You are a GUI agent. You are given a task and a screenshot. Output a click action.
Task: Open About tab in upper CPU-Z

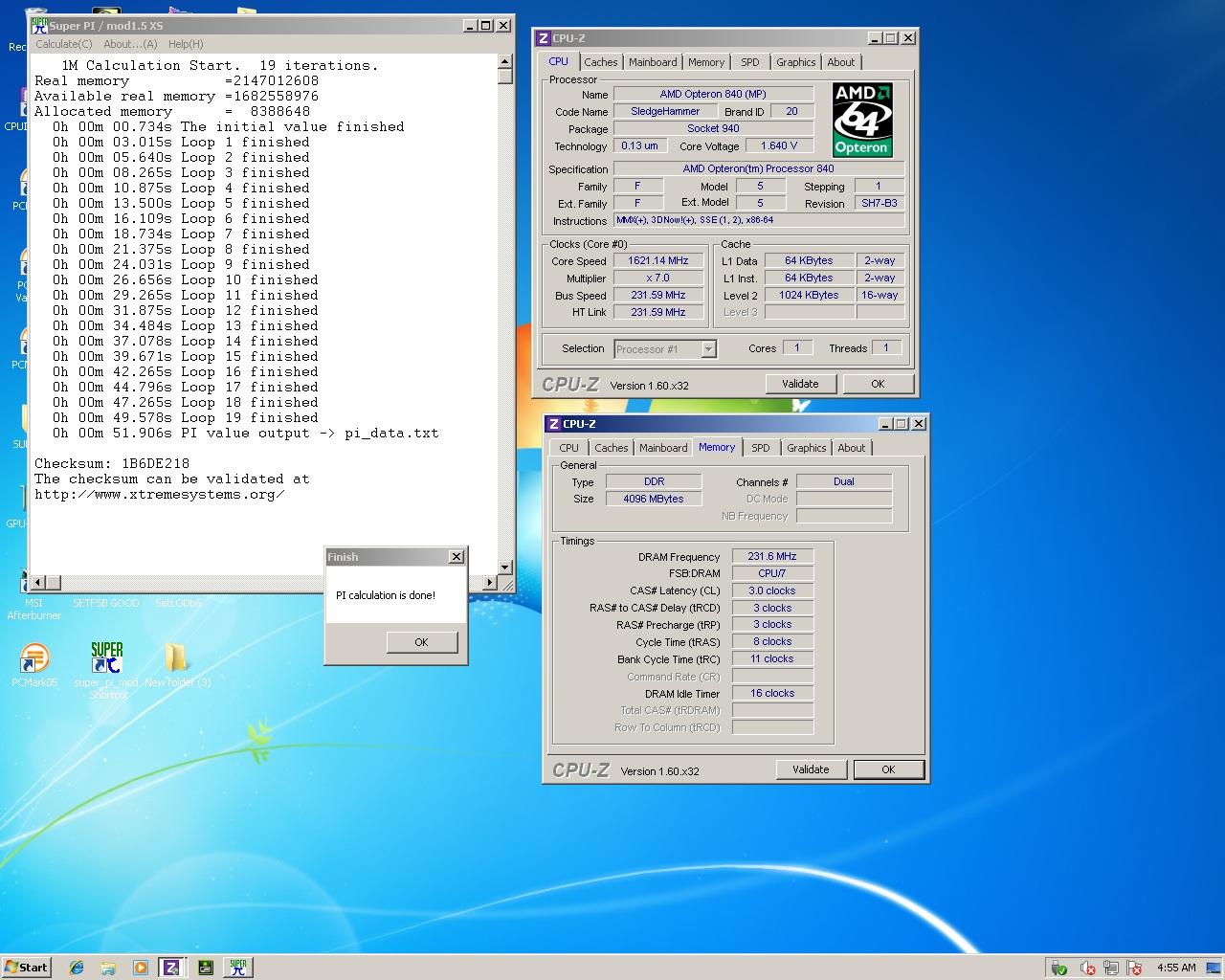[x=841, y=62]
